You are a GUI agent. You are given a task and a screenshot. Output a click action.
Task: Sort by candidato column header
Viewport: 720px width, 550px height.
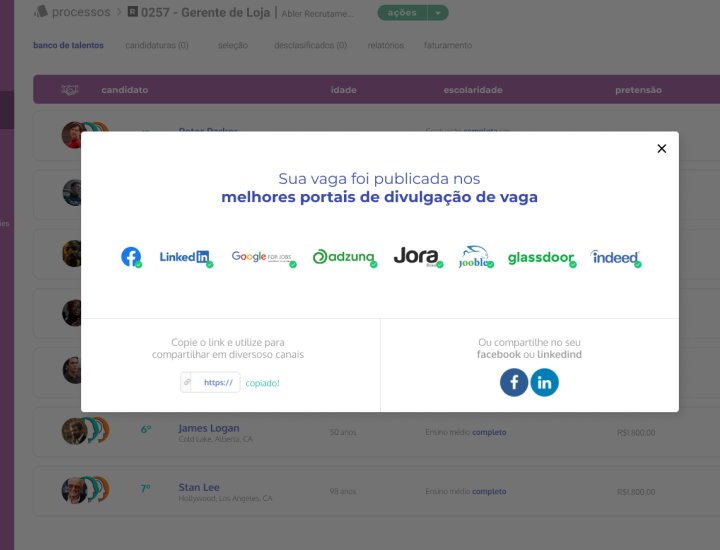point(125,90)
